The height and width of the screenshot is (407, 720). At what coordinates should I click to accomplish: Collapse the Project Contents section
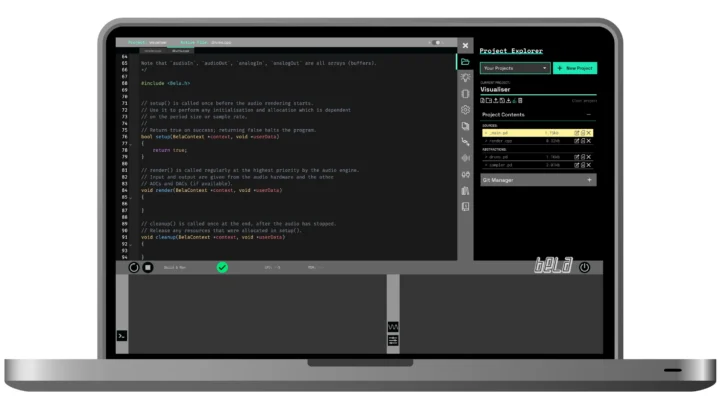click(x=589, y=115)
